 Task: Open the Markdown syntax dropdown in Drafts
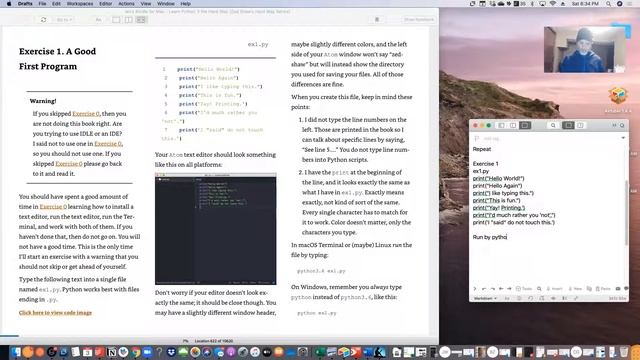click(x=485, y=298)
